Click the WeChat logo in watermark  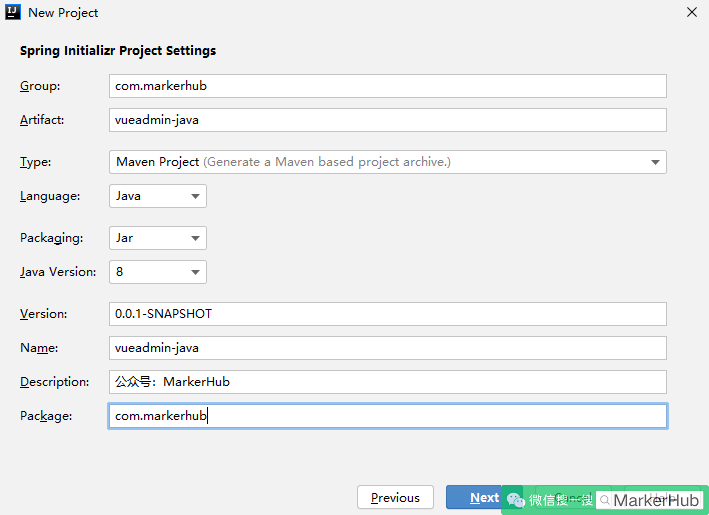coord(515,500)
